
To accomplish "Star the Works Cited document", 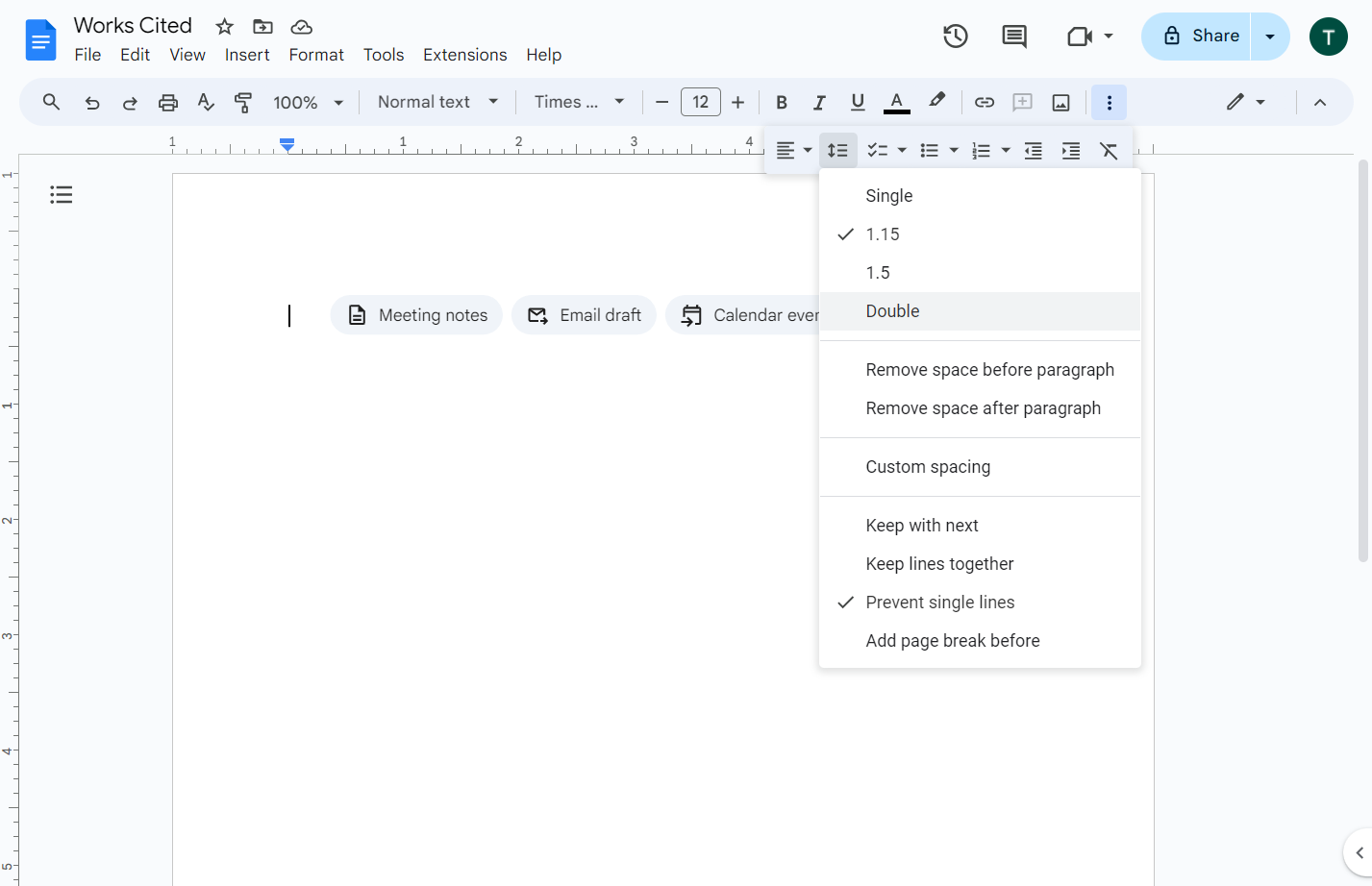I will coord(224,27).
